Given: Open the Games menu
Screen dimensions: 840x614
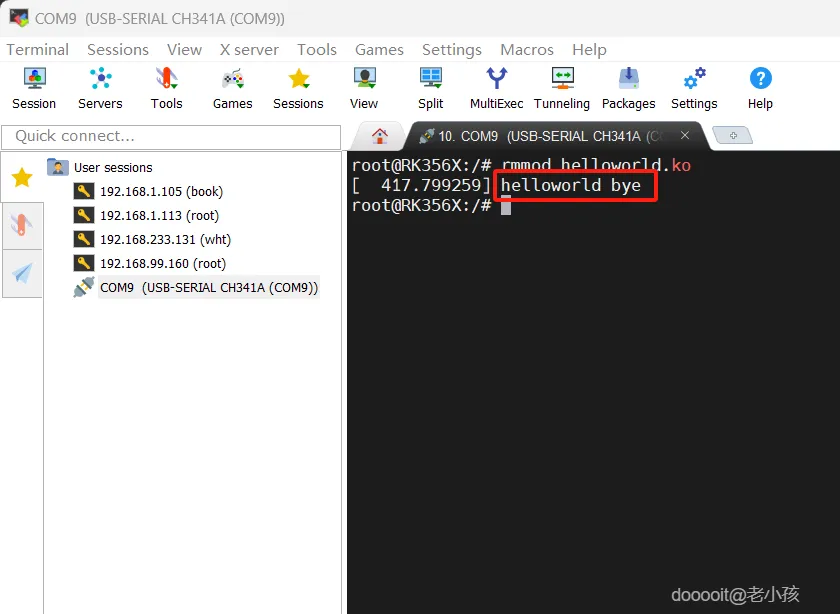Looking at the screenshot, I should coord(379,49).
